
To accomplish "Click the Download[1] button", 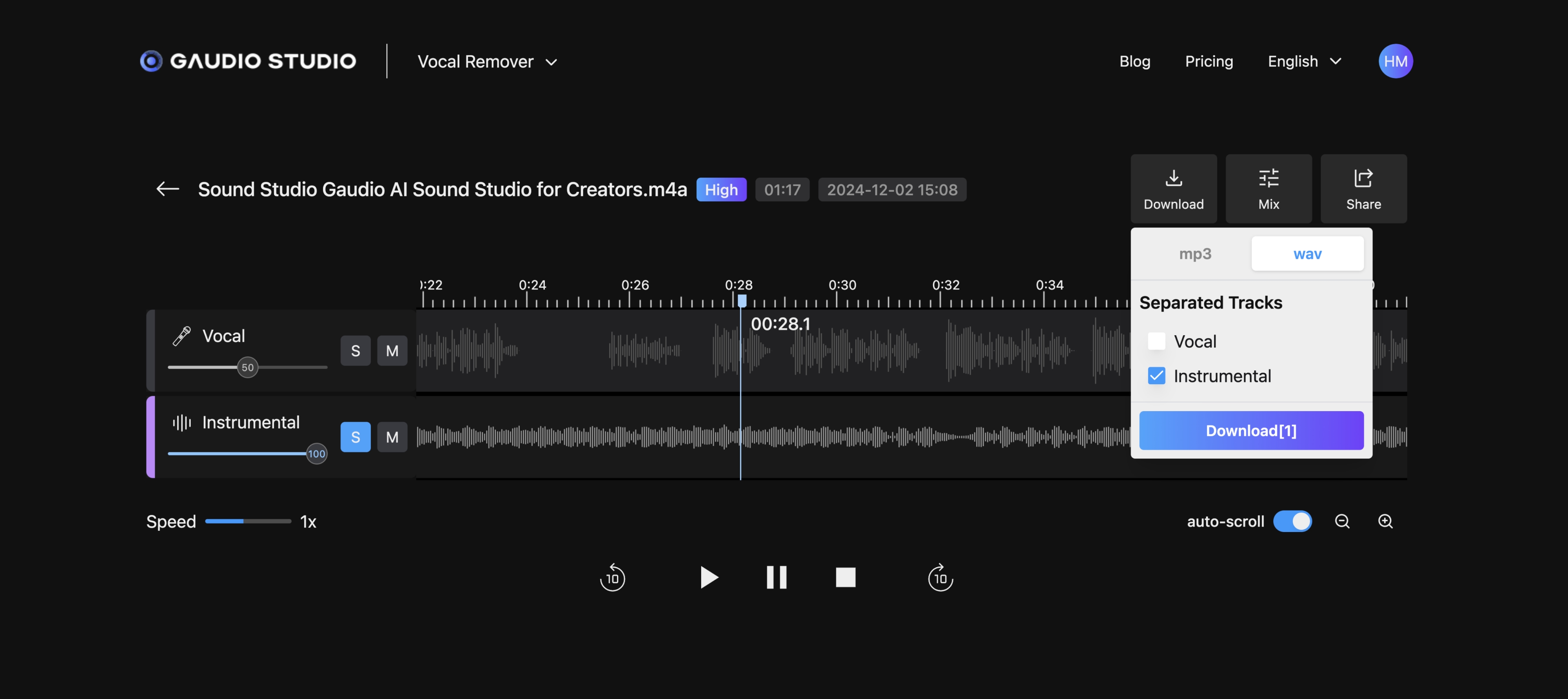I will 1252,430.
